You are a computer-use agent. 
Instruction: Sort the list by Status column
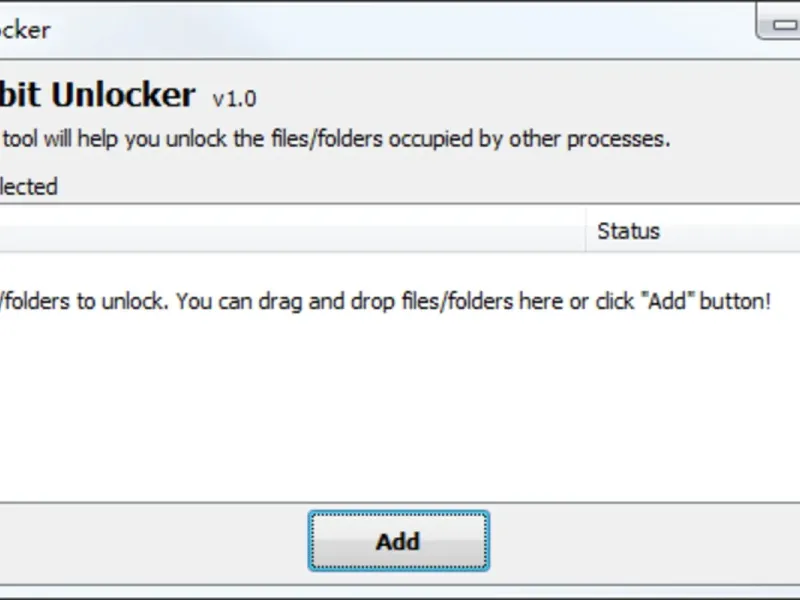(628, 231)
